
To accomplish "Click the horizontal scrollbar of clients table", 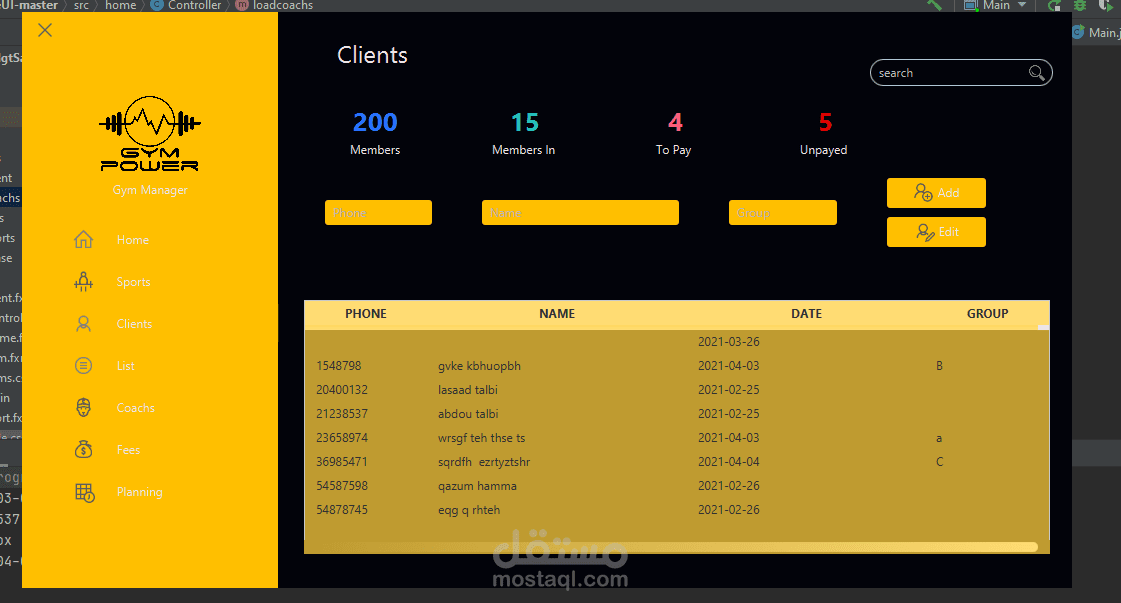I will [672, 547].
